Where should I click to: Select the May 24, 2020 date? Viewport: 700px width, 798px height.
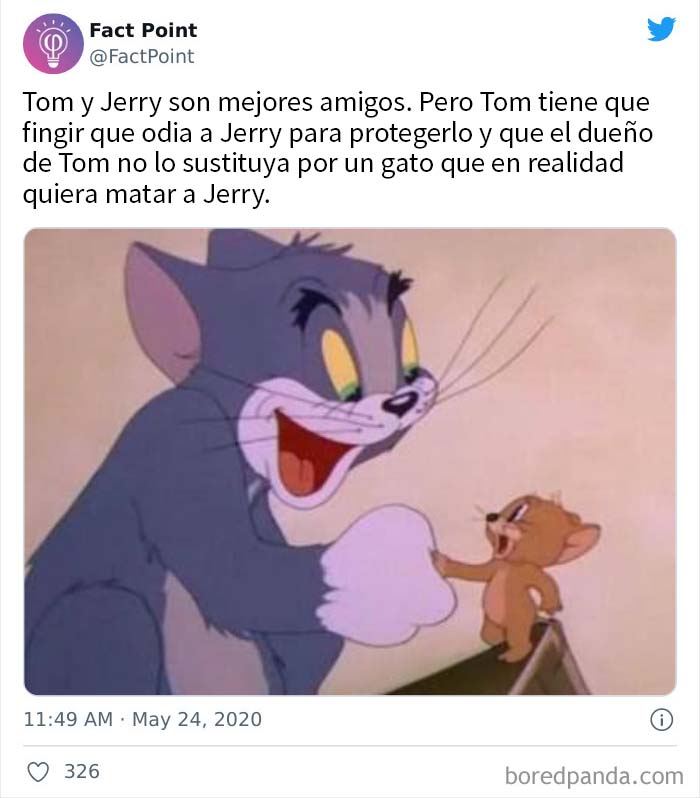pos(197,719)
